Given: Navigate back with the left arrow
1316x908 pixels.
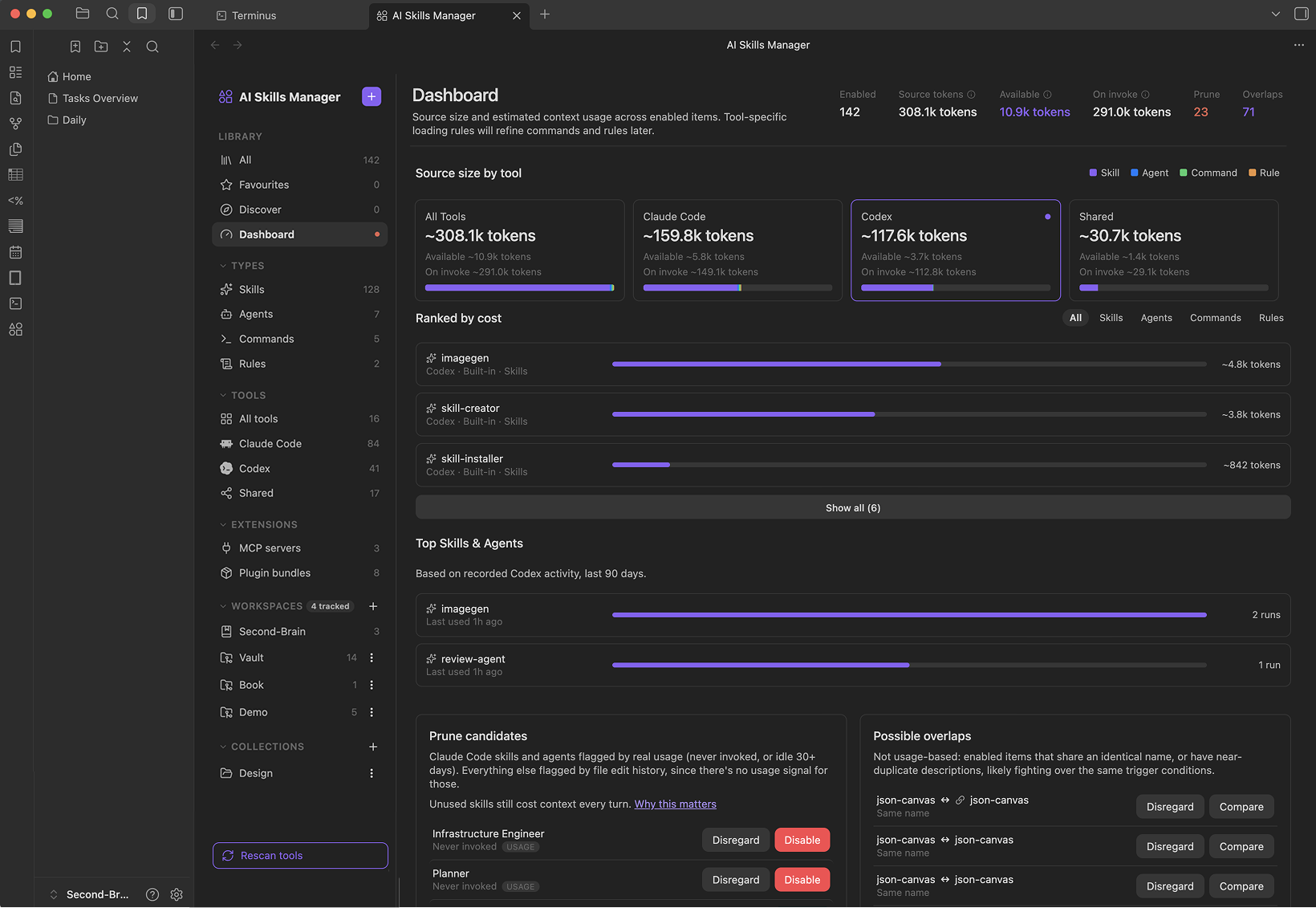Looking at the screenshot, I should coord(215,45).
